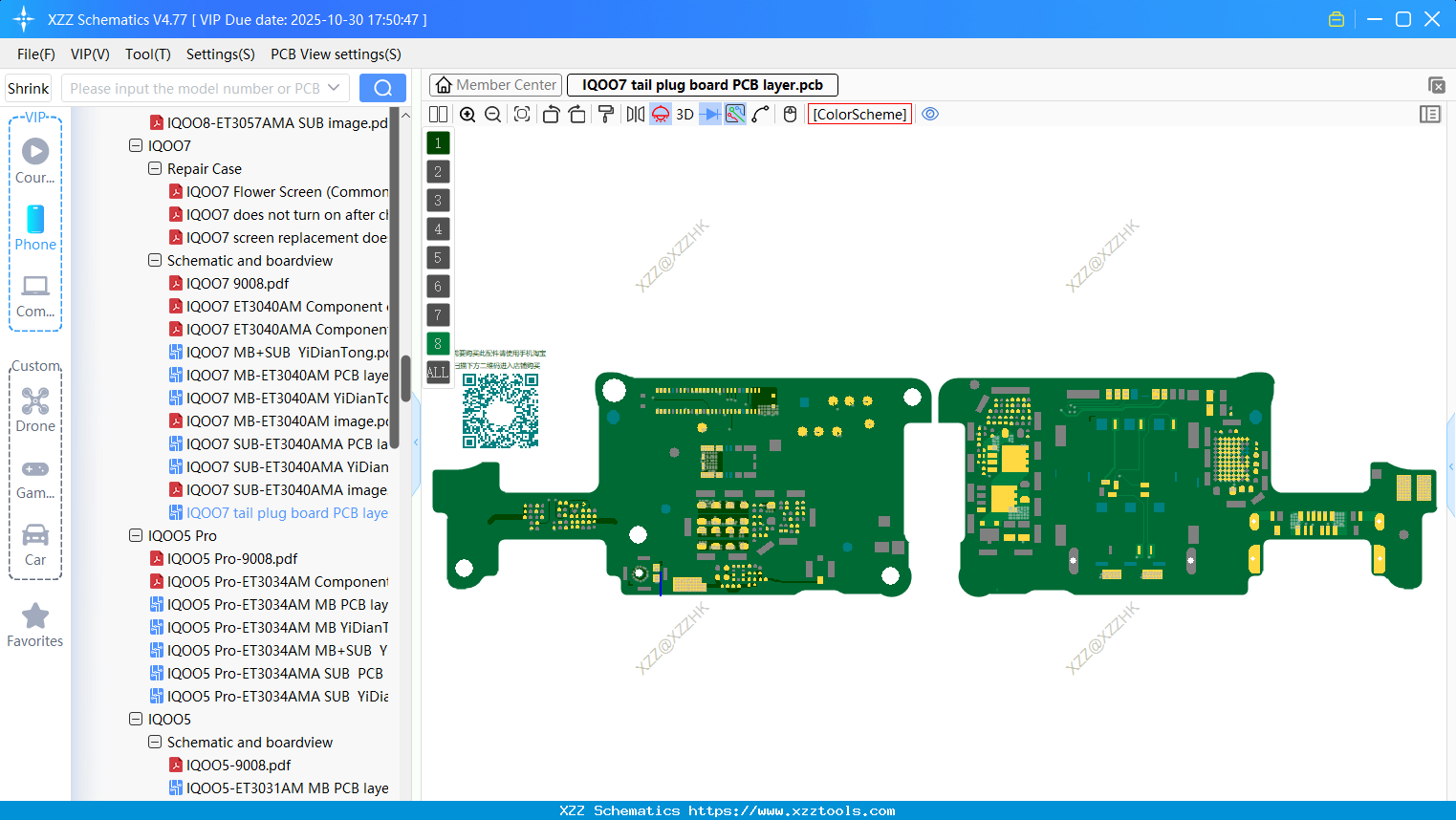
Task: Select PCB layer 3 in layer list
Action: [437, 200]
